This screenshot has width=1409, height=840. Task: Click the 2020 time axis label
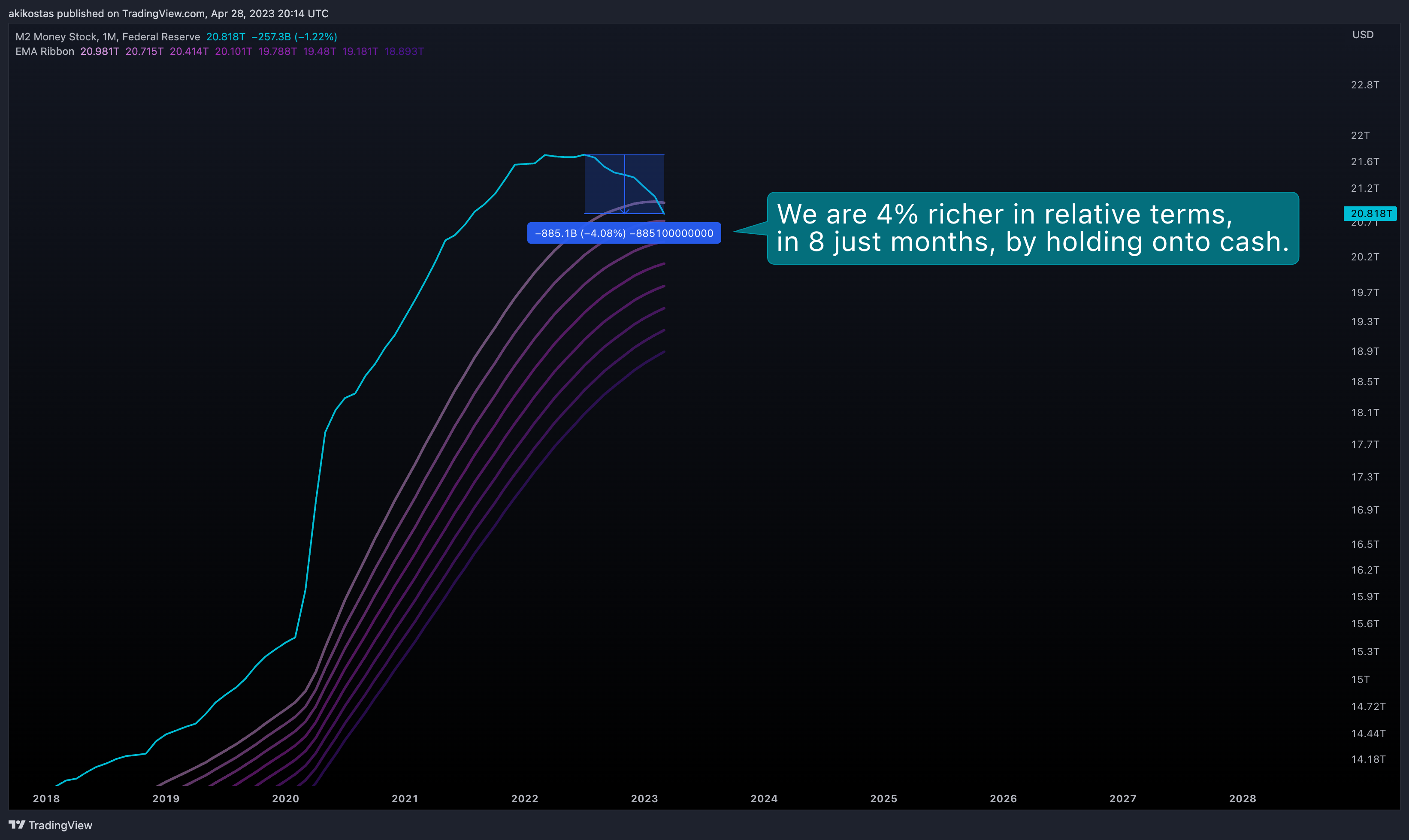285,799
